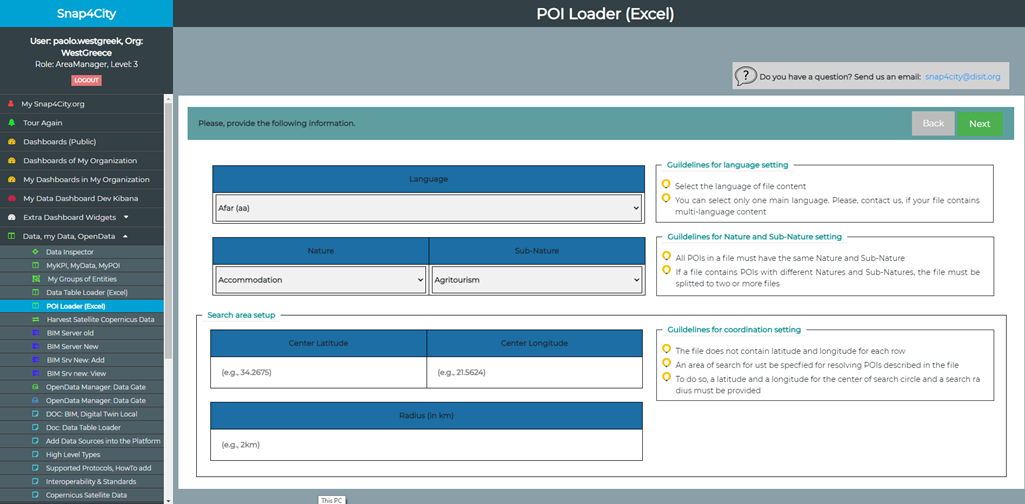The image size is (1025, 504).
Task: Click the BIM Server old icon
Action: (x=35, y=332)
